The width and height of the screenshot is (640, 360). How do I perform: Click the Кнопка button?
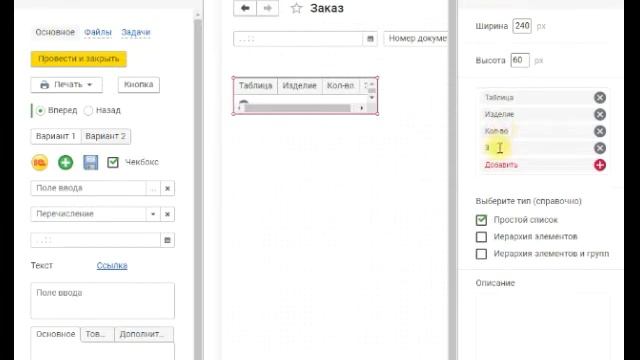tap(139, 84)
